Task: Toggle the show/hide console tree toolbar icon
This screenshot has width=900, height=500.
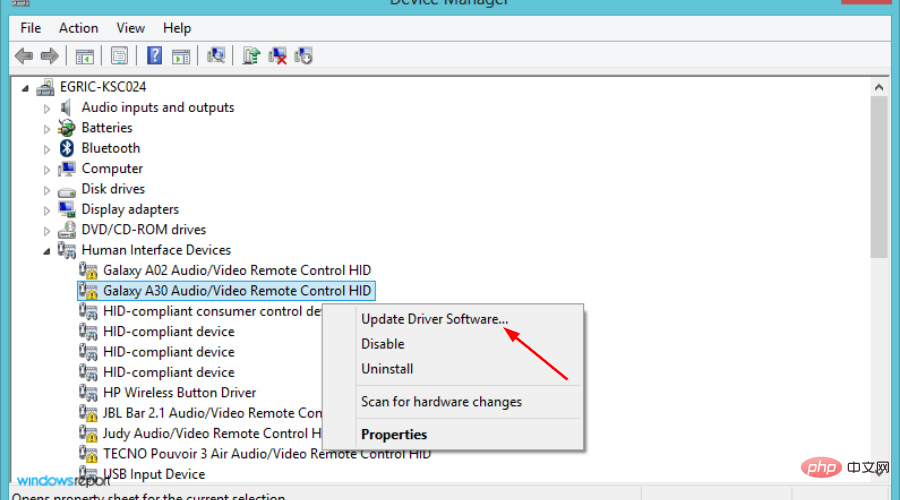Action: [84, 56]
